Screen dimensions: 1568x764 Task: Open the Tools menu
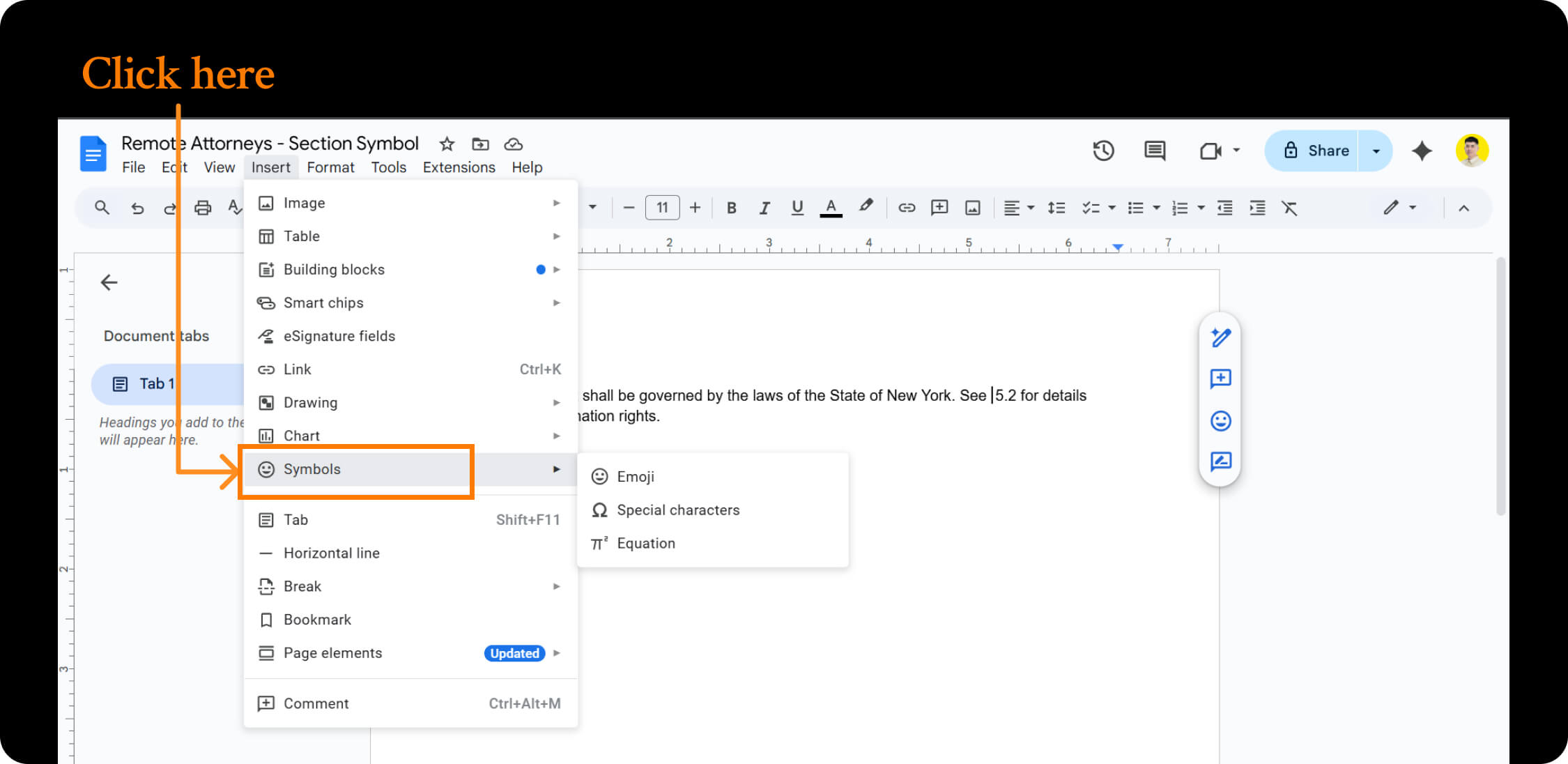tap(388, 167)
